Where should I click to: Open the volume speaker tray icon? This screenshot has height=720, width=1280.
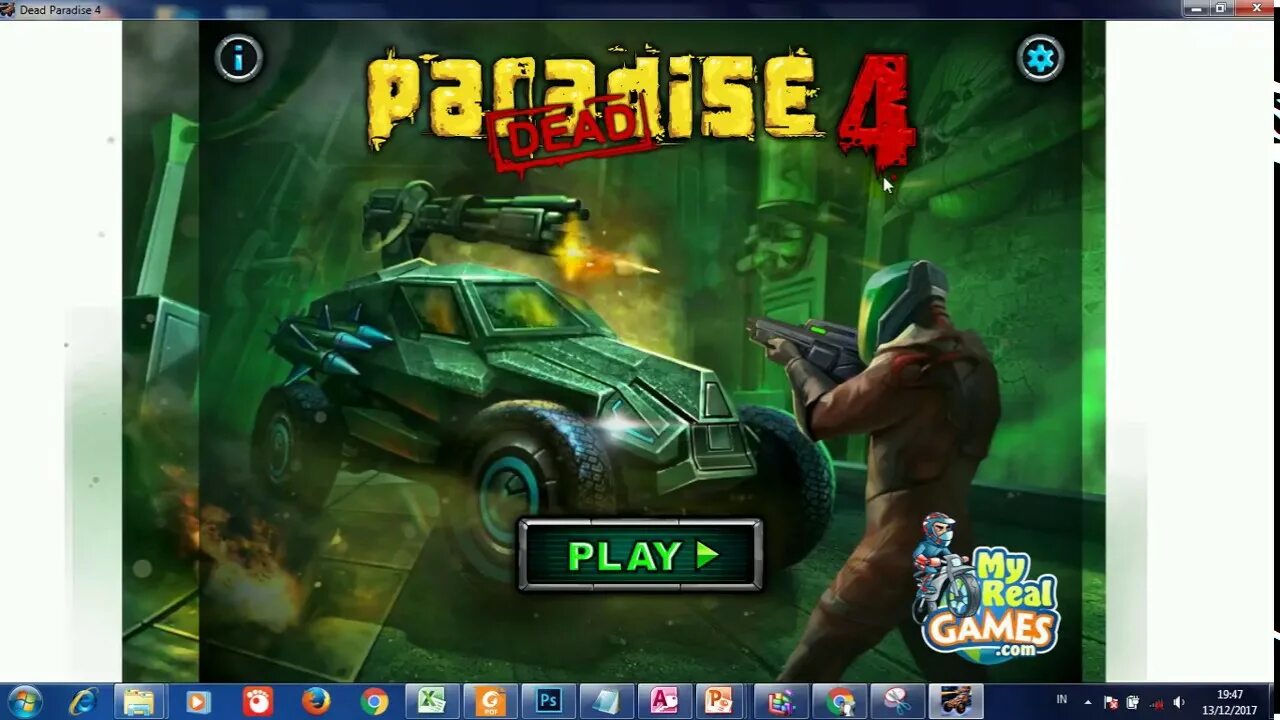(1179, 702)
